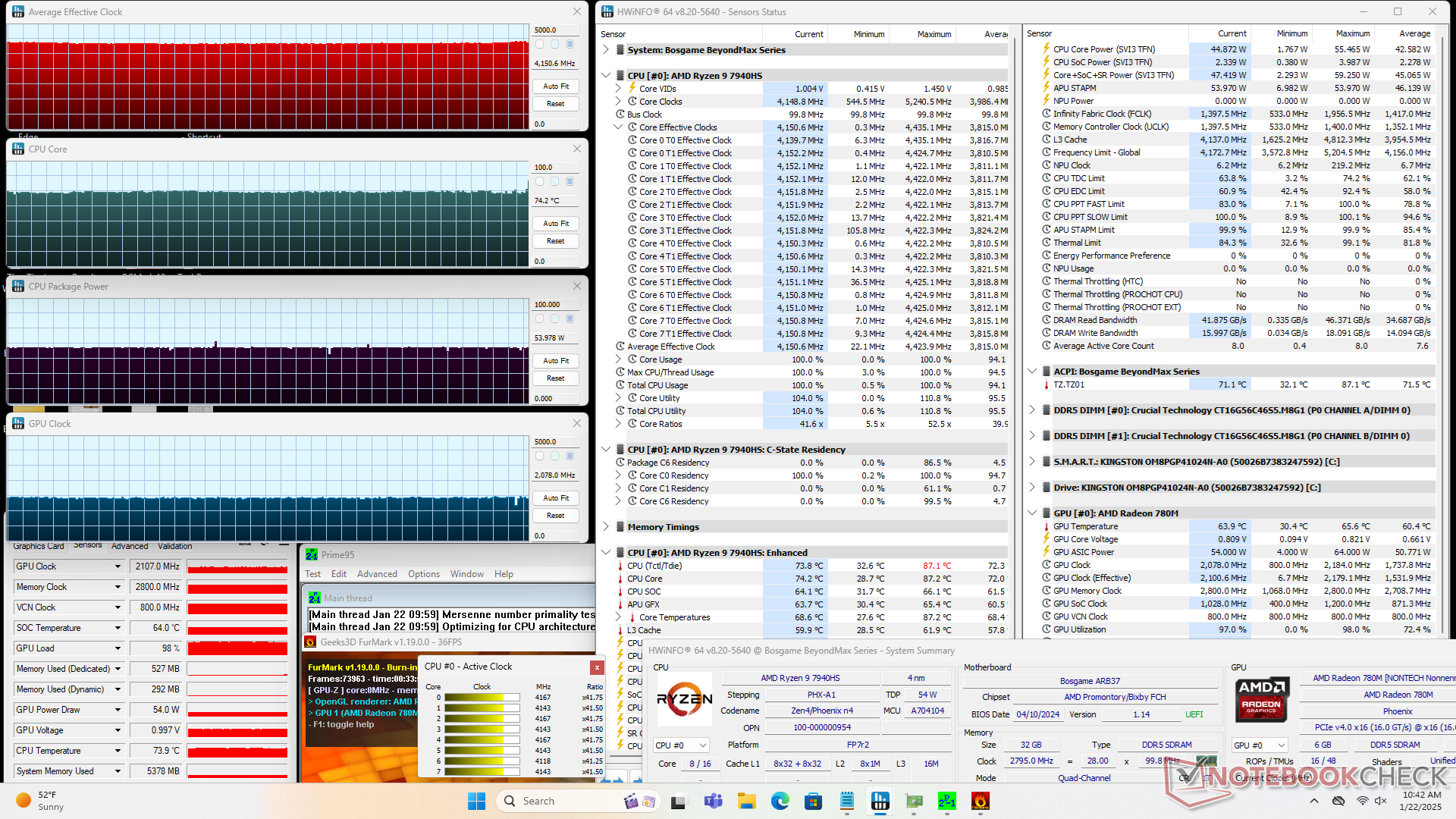The image size is (1456, 819).
Task: Expand the Memory Timings group
Action: click(605, 527)
